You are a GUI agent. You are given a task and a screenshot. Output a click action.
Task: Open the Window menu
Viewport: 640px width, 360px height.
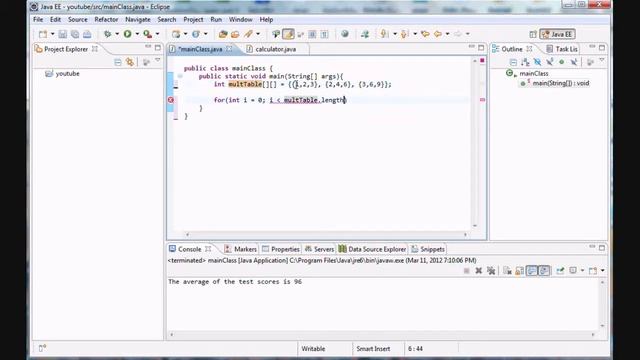(240, 20)
